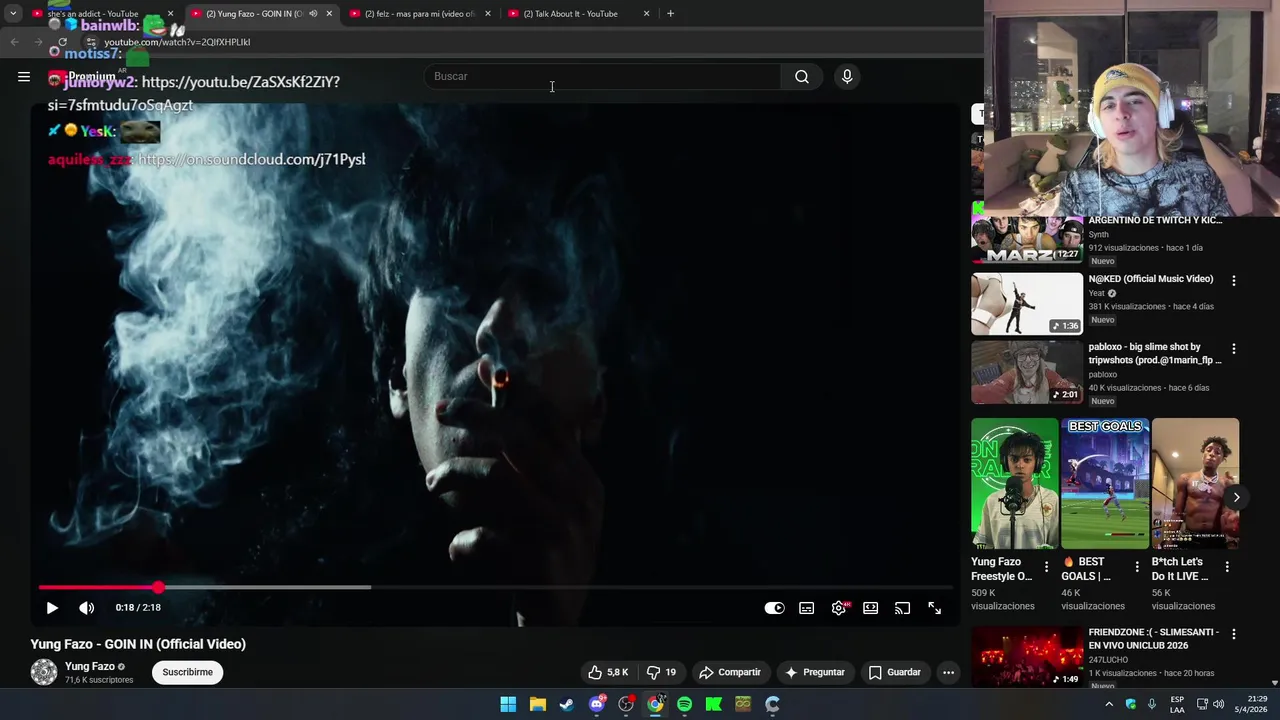Open Spotify from the taskbar
Screen dimensions: 1280x720
point(684,704)
